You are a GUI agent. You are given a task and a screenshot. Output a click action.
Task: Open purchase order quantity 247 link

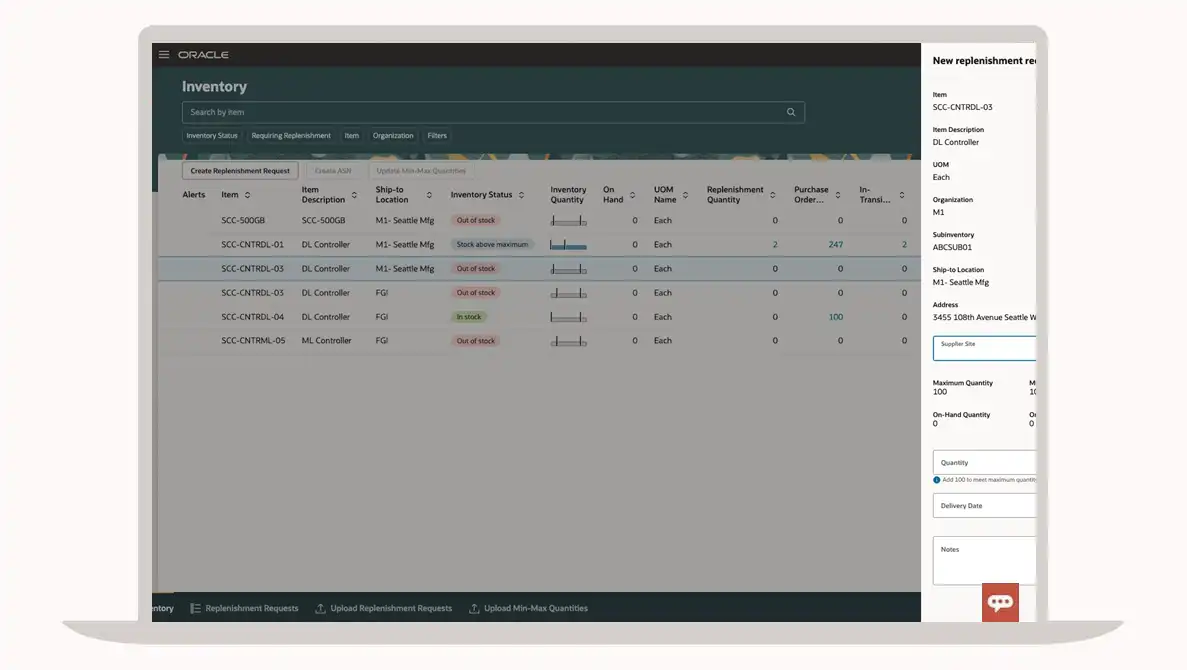(835, 245)
